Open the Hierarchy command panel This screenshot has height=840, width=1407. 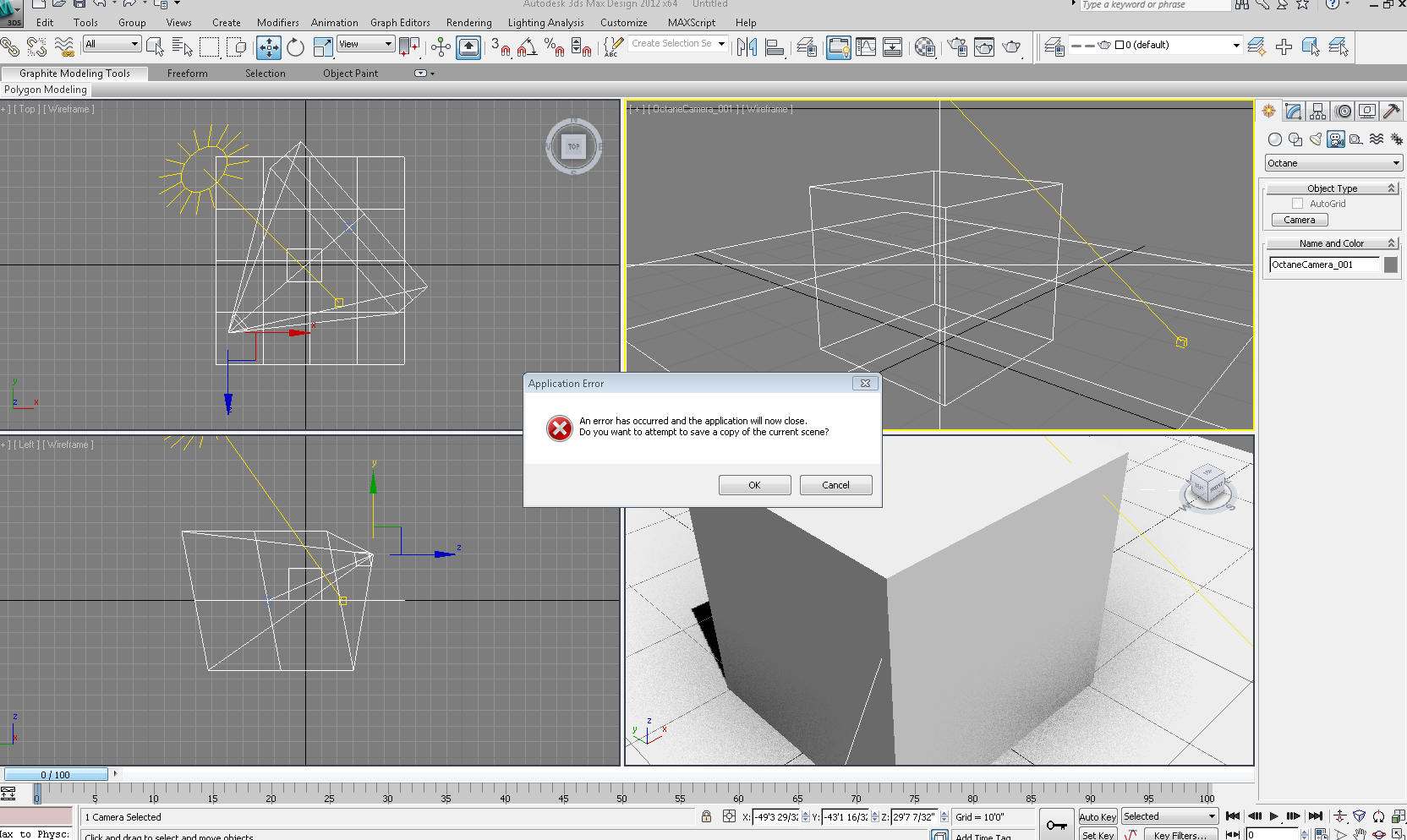point(1317,112)
